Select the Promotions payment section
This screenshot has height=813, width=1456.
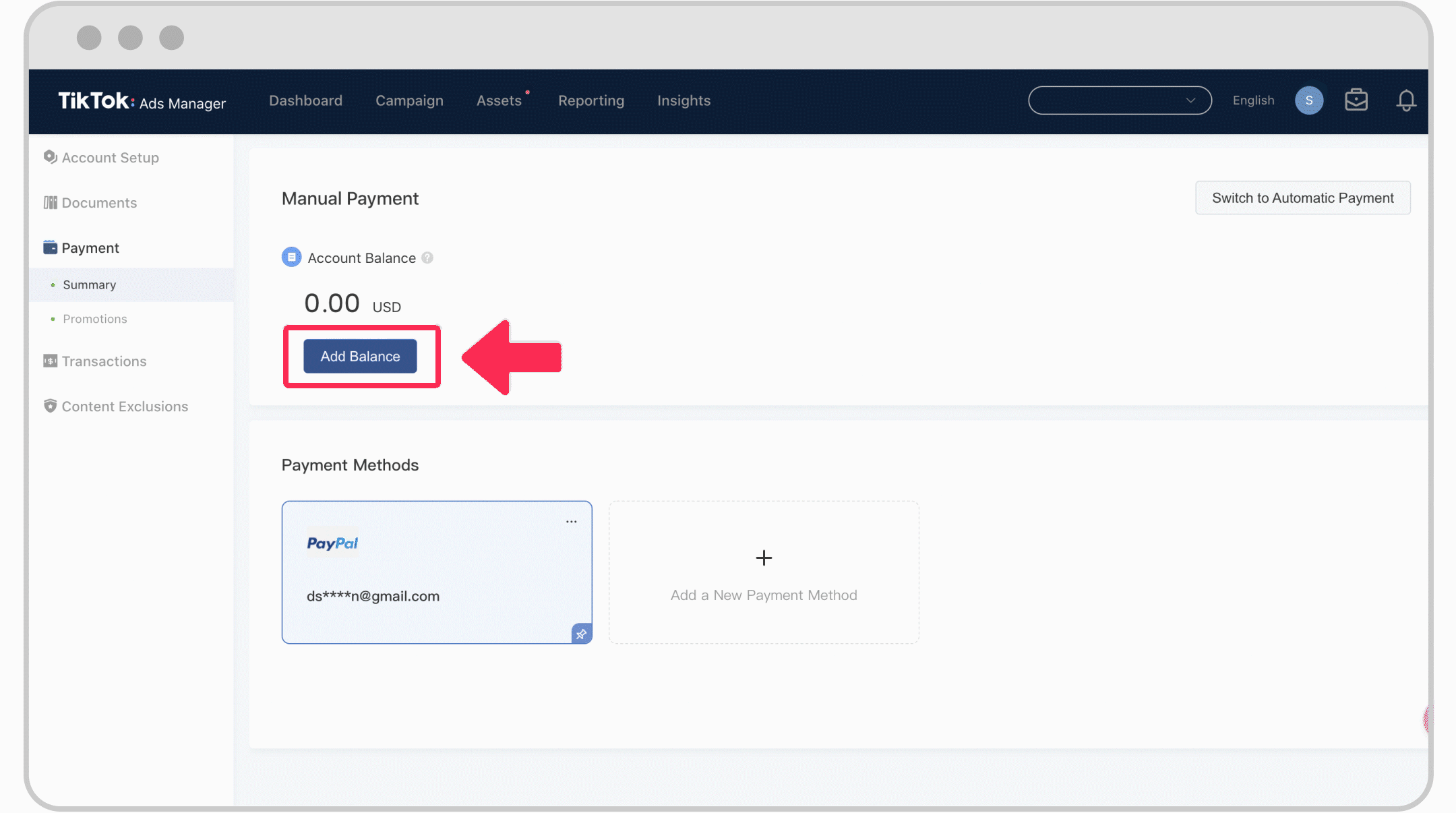coord(95,318)
